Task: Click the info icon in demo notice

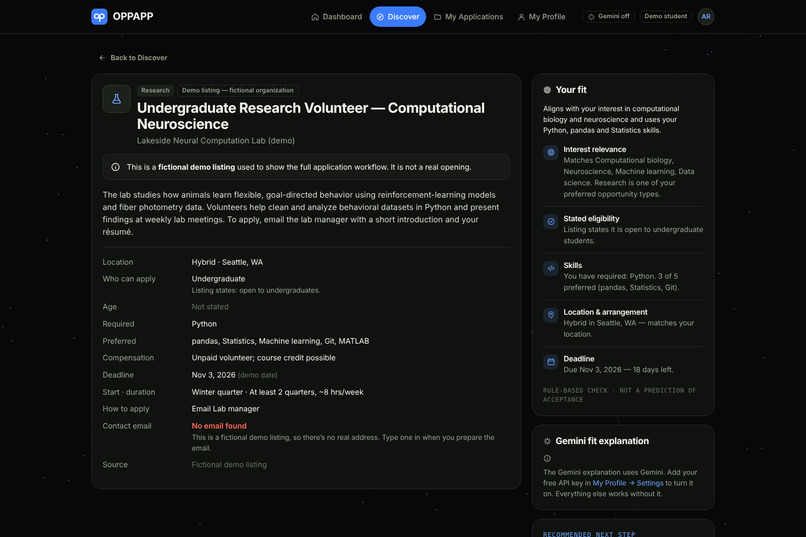Action: pyautogui.click(x=116, y=167)
